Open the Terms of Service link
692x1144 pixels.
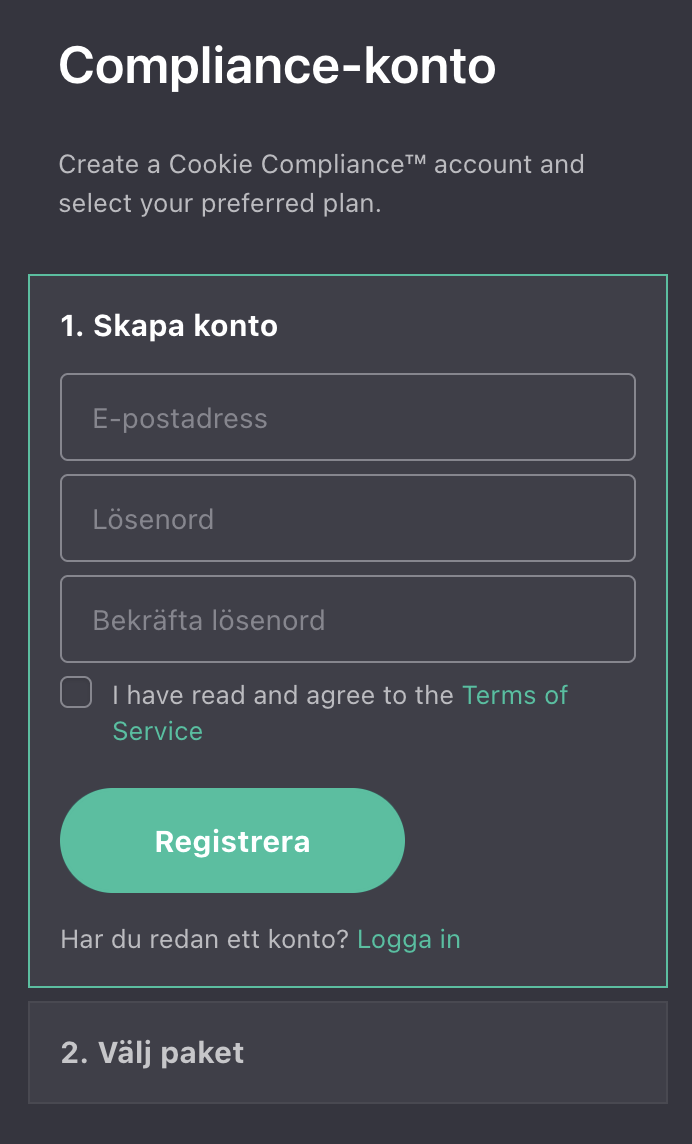tap(514, 695)
